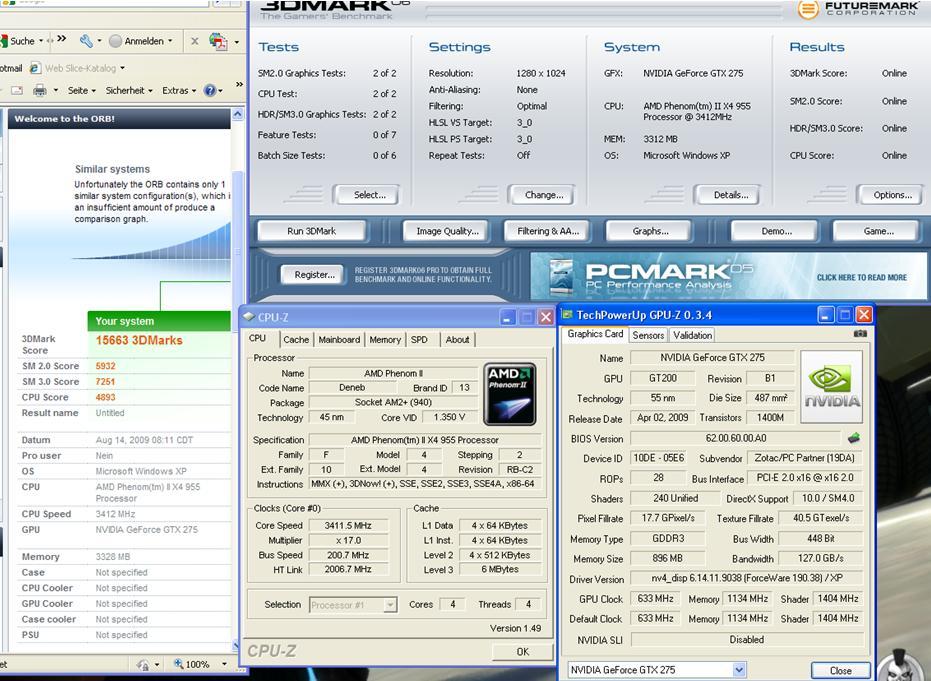Viewport: 931px width, 681px height.
Task: Open the Seite dropdown menu
Action: pos(81,90)
